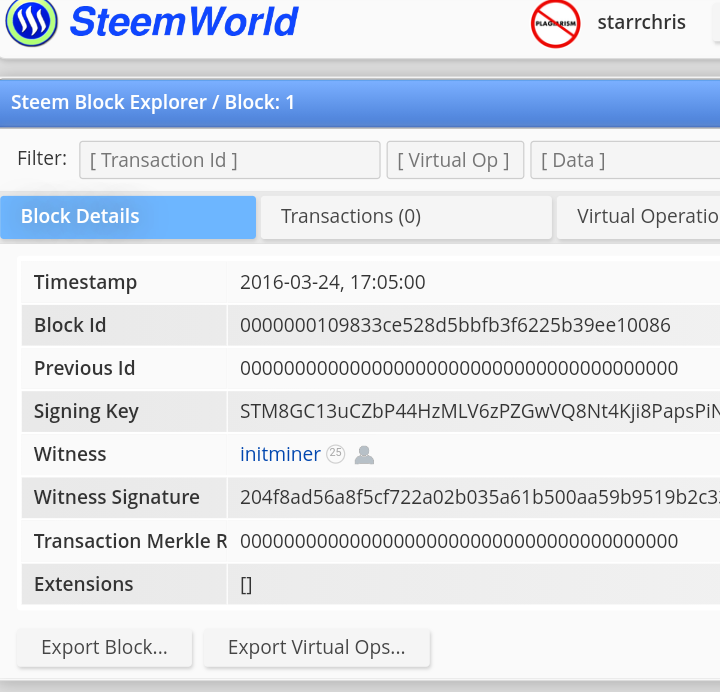Select the timestamp value 2016-03-24, 17:05:00
This screenshot has height=692, width=720.
coord(332,282)
